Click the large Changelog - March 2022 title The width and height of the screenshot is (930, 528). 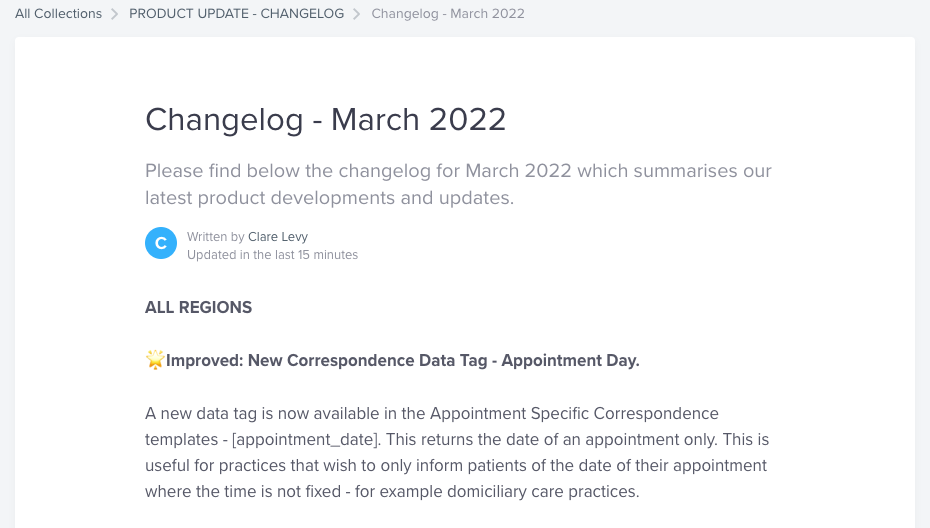point(326,120)
